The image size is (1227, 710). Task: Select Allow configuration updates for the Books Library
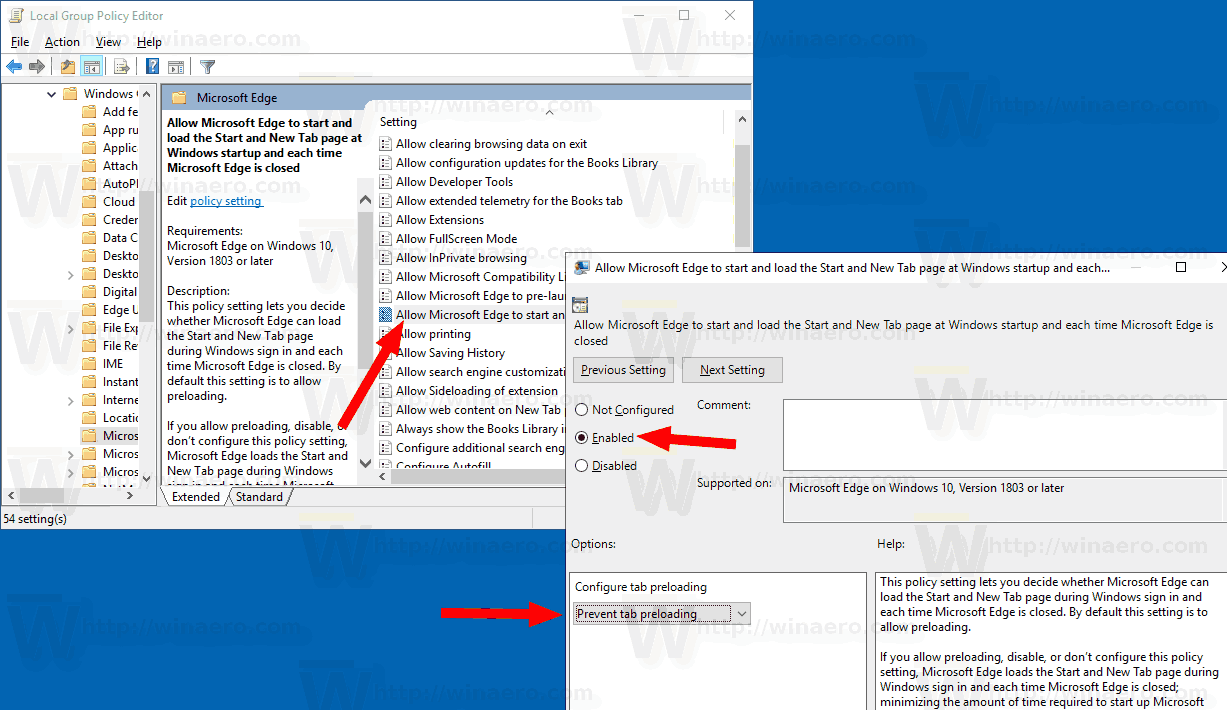tap(526, 163)
